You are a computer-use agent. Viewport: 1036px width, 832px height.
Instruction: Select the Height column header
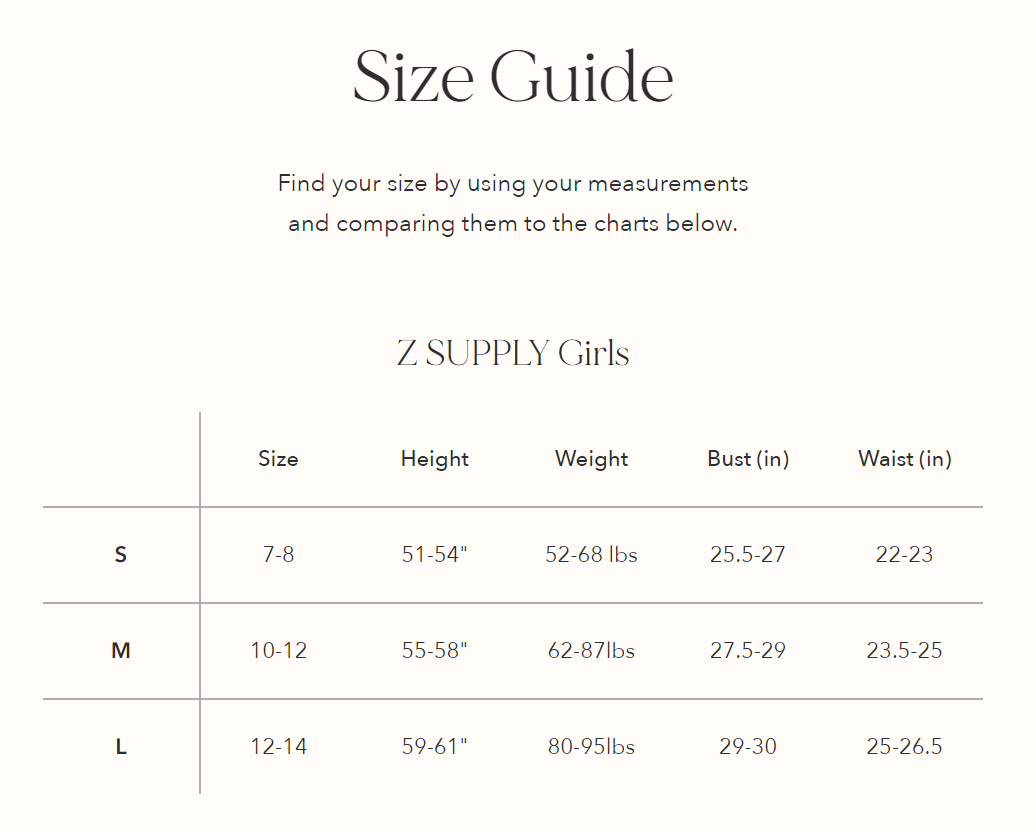pos(435,459)
